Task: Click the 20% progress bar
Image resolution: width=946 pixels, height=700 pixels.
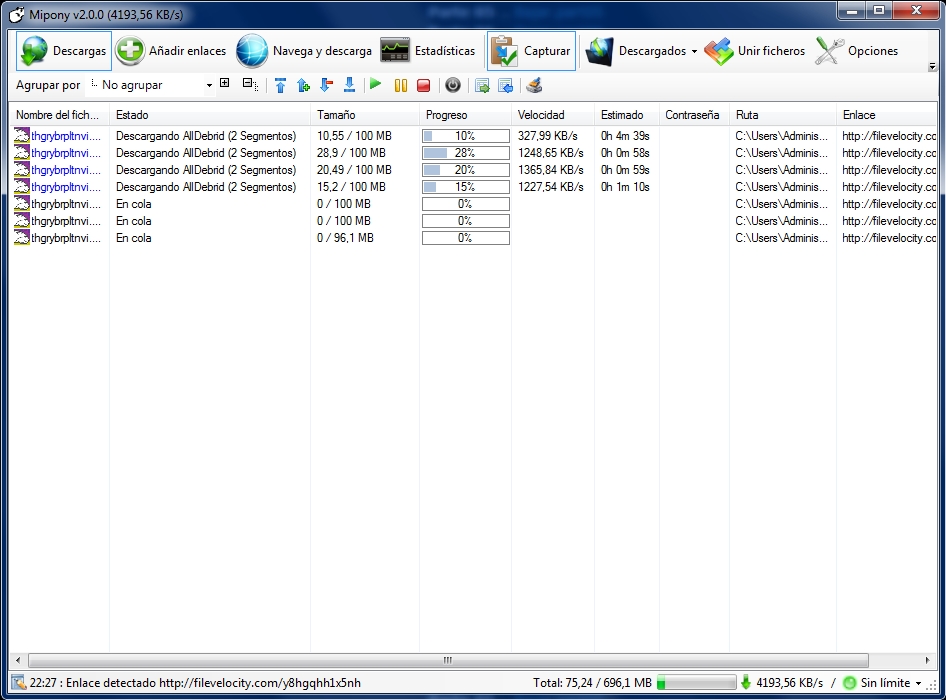Action: click(466, 170)
